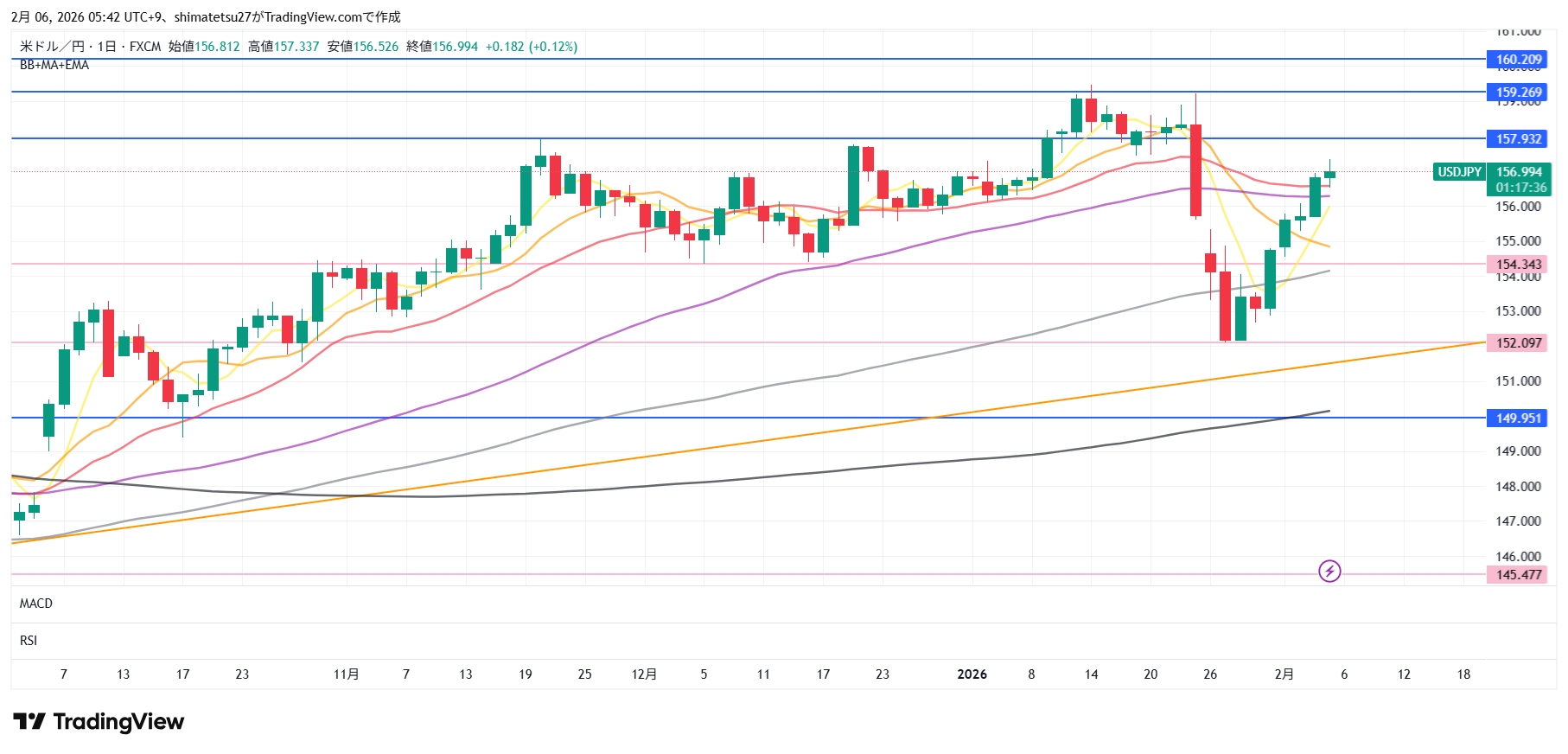Open the BB+MA+EMA indicator legend

pyautogui.click(x=54, y=65)
